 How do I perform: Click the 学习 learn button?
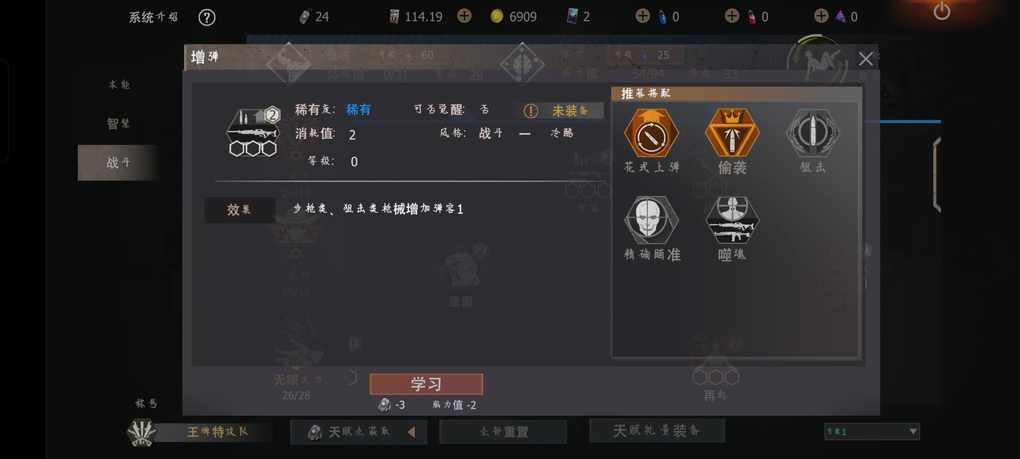point(426,384)
